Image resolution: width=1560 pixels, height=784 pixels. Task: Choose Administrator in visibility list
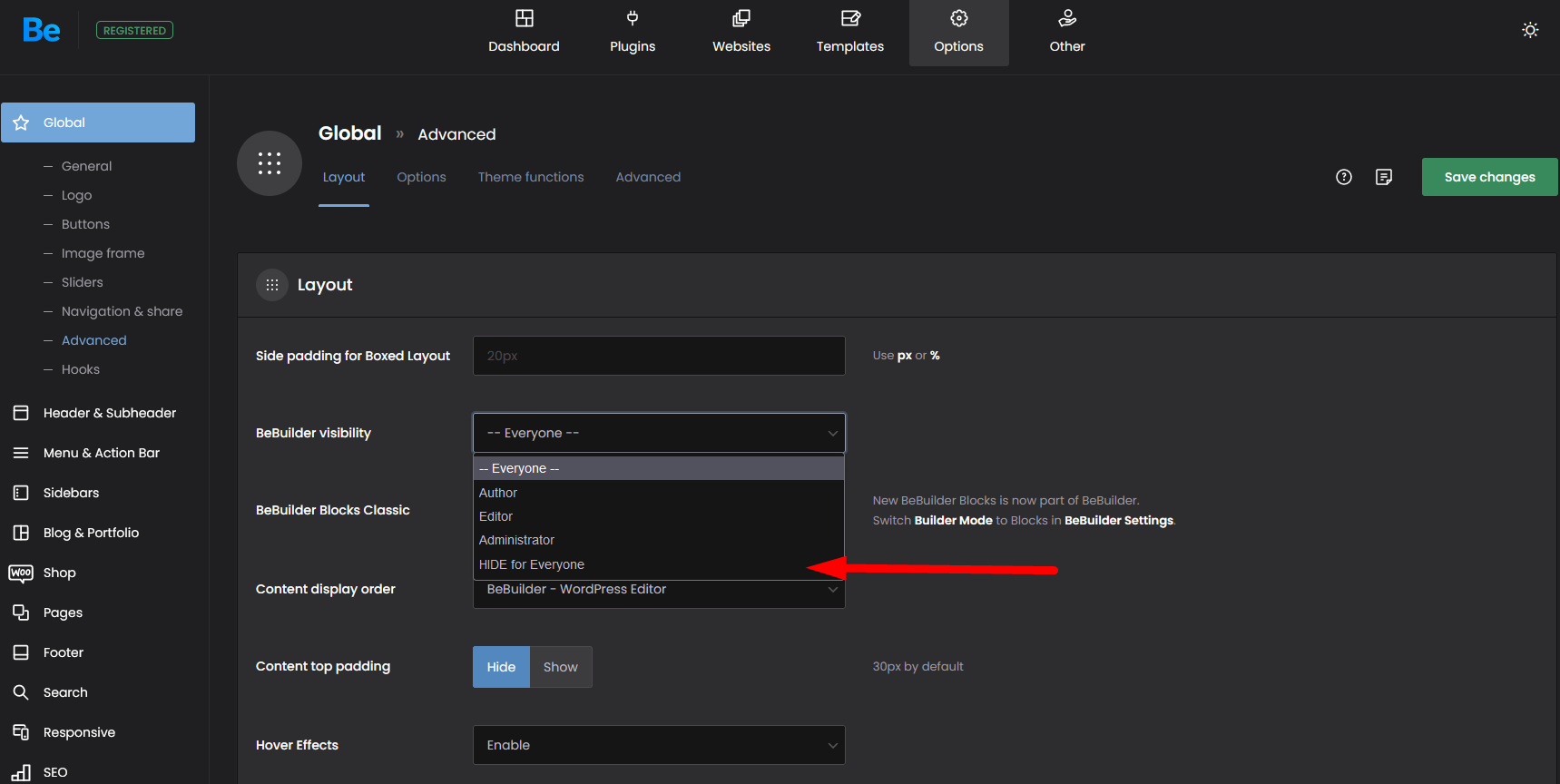point(659,540)
